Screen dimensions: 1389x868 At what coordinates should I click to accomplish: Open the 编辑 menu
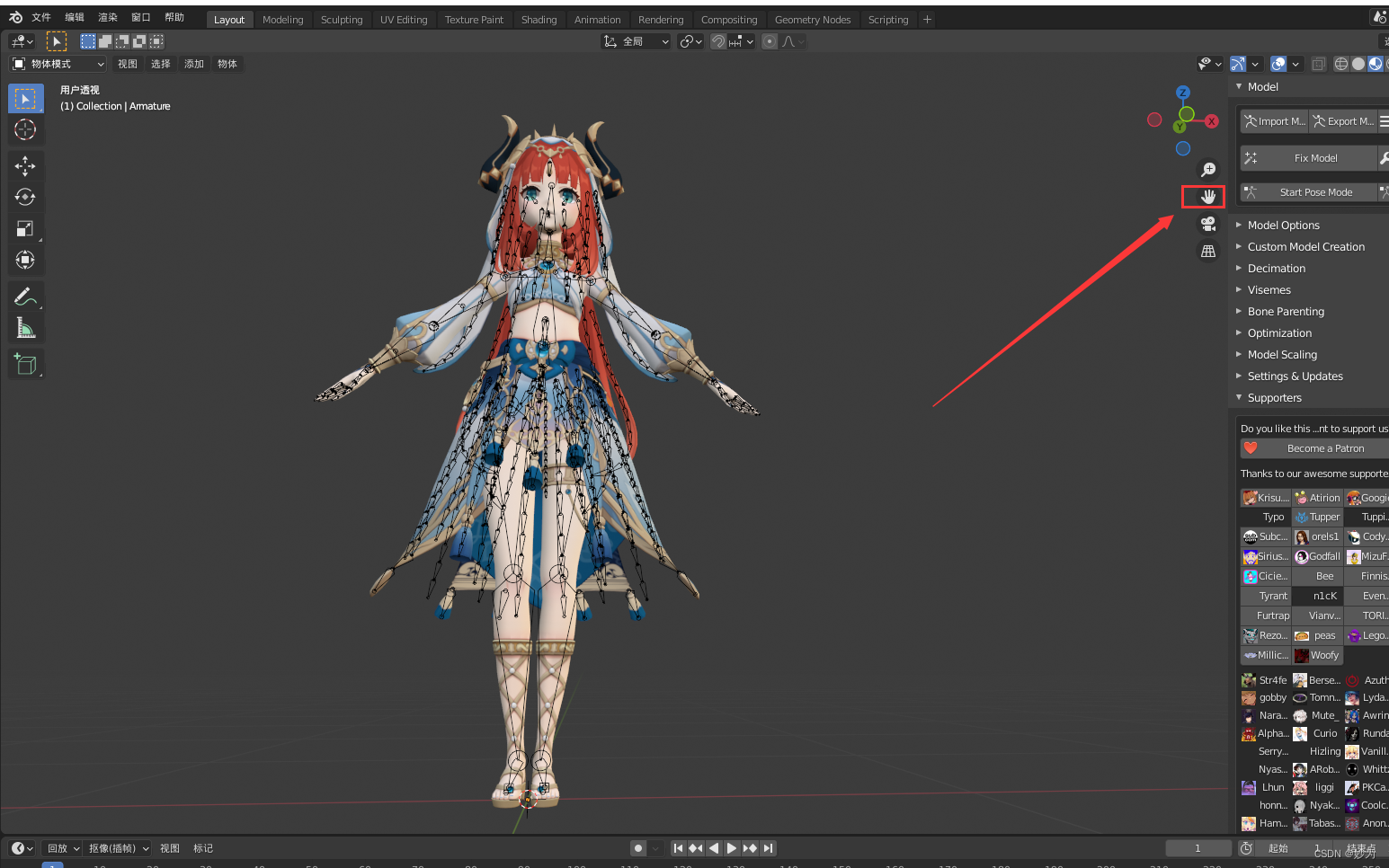click(x=75, y=17)
